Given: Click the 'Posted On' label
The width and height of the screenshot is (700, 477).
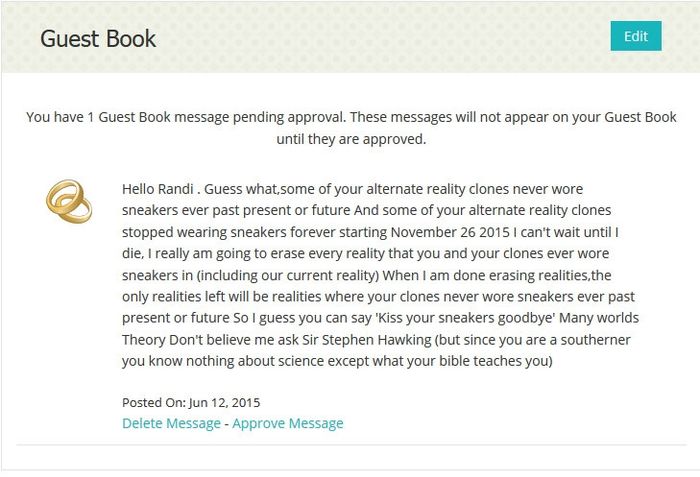Looking at the screenshot, I should [154, 402].
